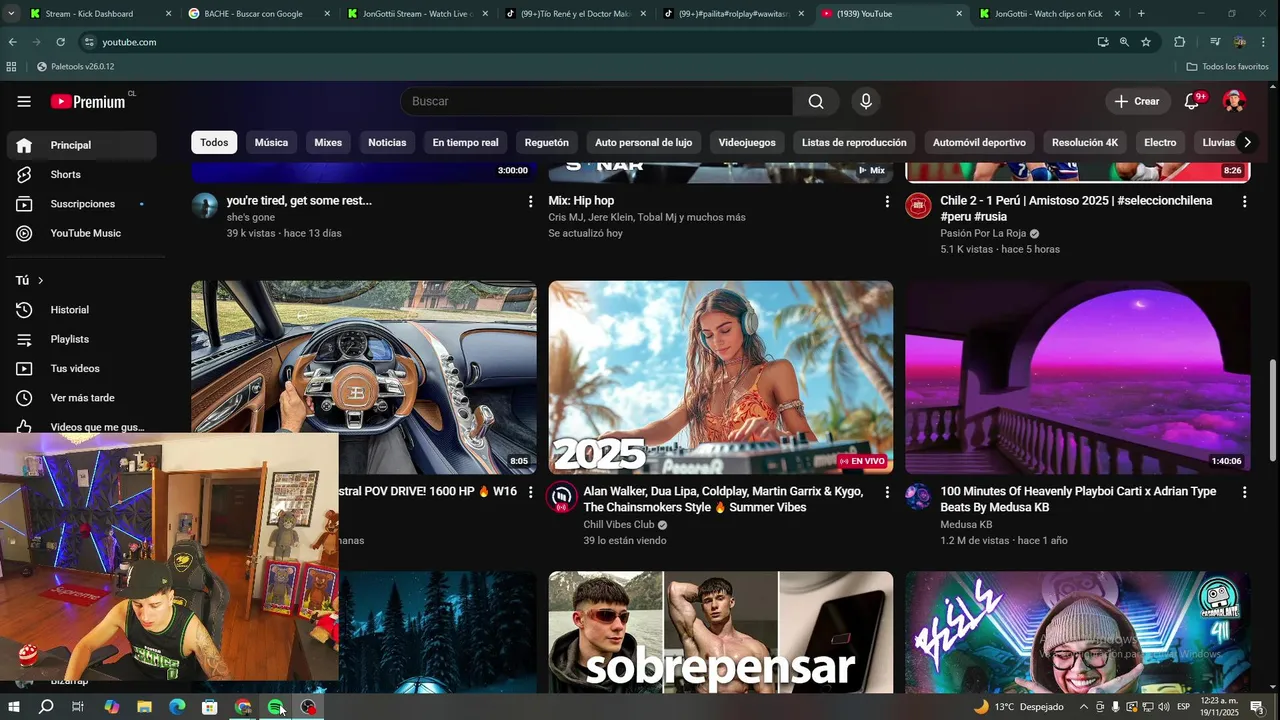Open the purple balcony thumbnail video
The image size is (1280, 720).
pyautogui.click(x=1078, y=378)
